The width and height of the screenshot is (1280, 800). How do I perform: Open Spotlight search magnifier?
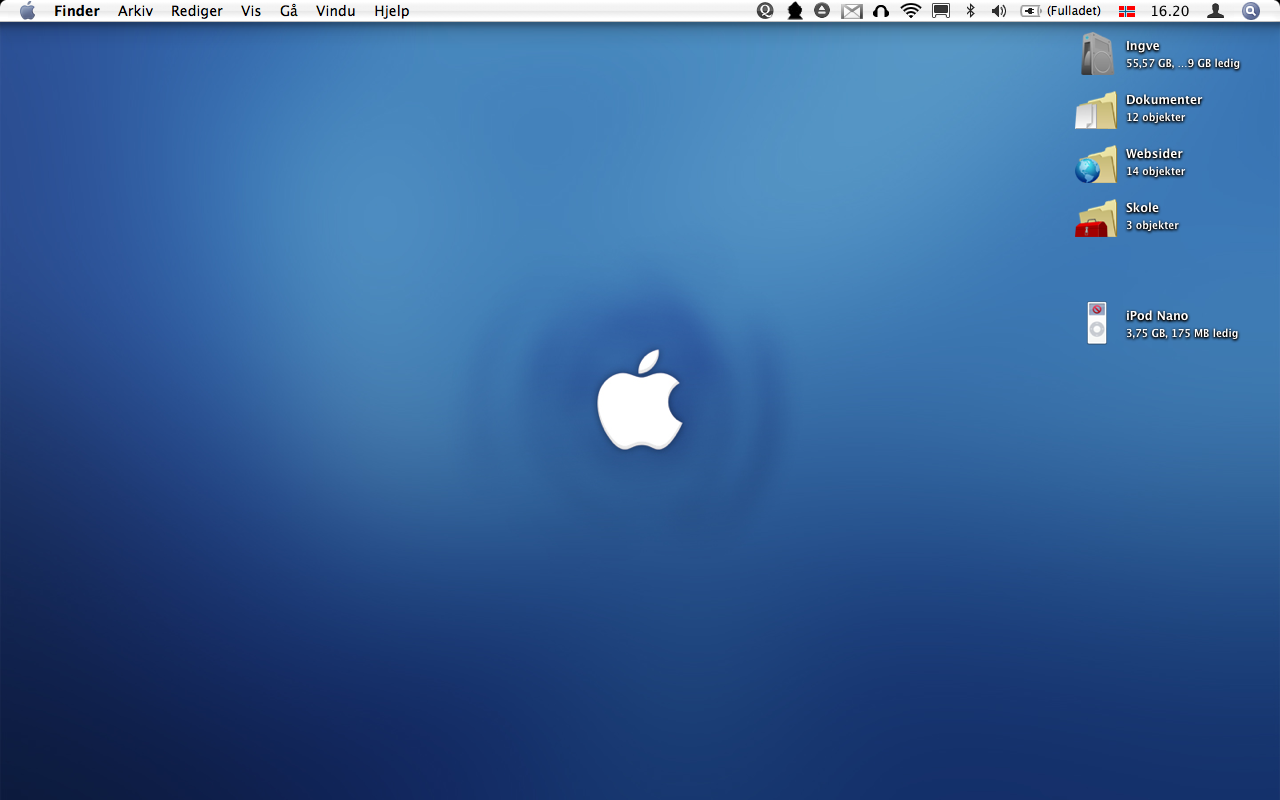(x=1251, y=11)
